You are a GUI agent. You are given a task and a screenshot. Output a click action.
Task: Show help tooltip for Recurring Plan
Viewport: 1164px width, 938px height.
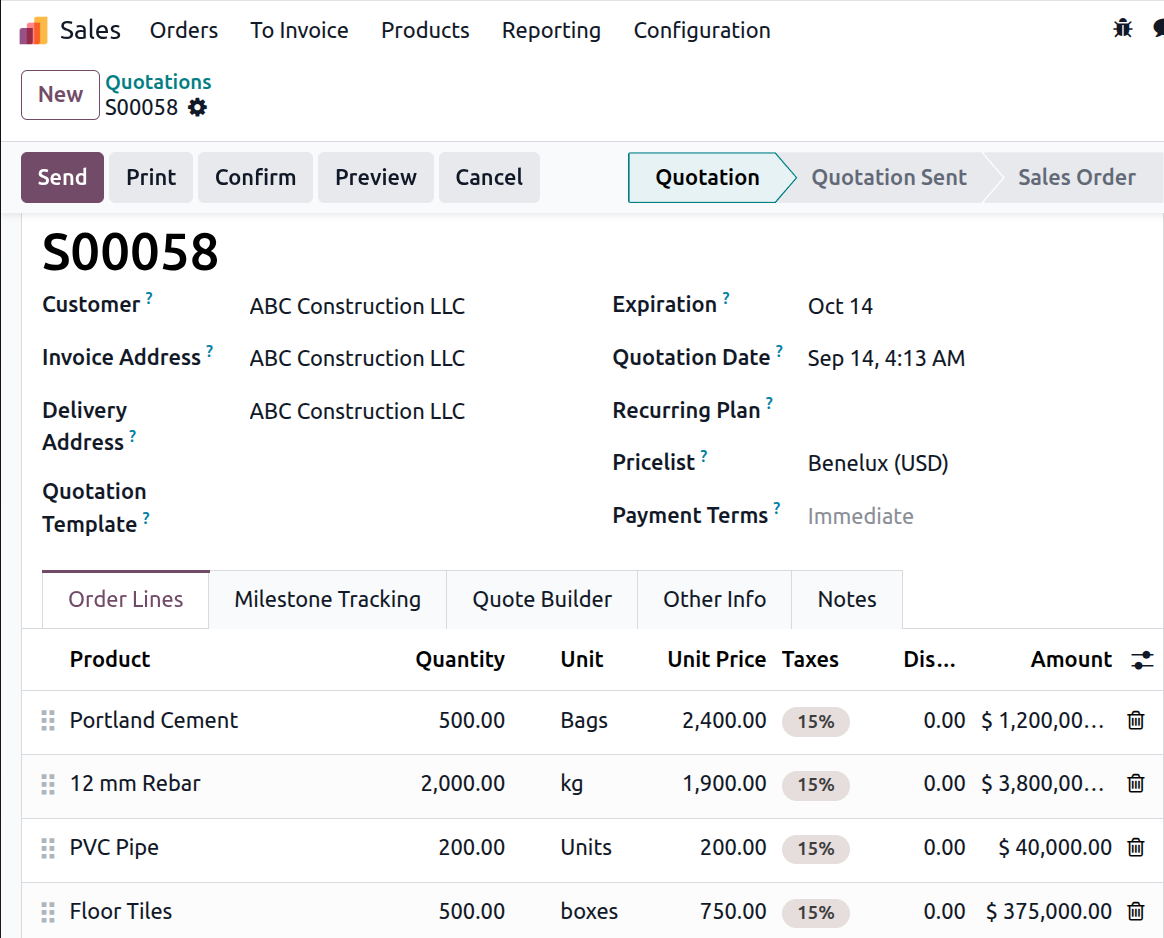tap(770, 403)
